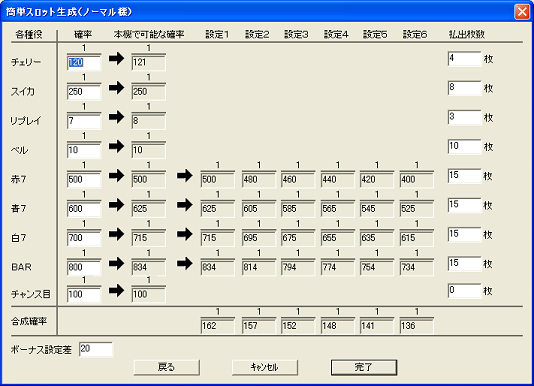Click 合成確率 設定4 value 148
The width and height of the screenshot is (534, 386).
click(x=337, y=326)
